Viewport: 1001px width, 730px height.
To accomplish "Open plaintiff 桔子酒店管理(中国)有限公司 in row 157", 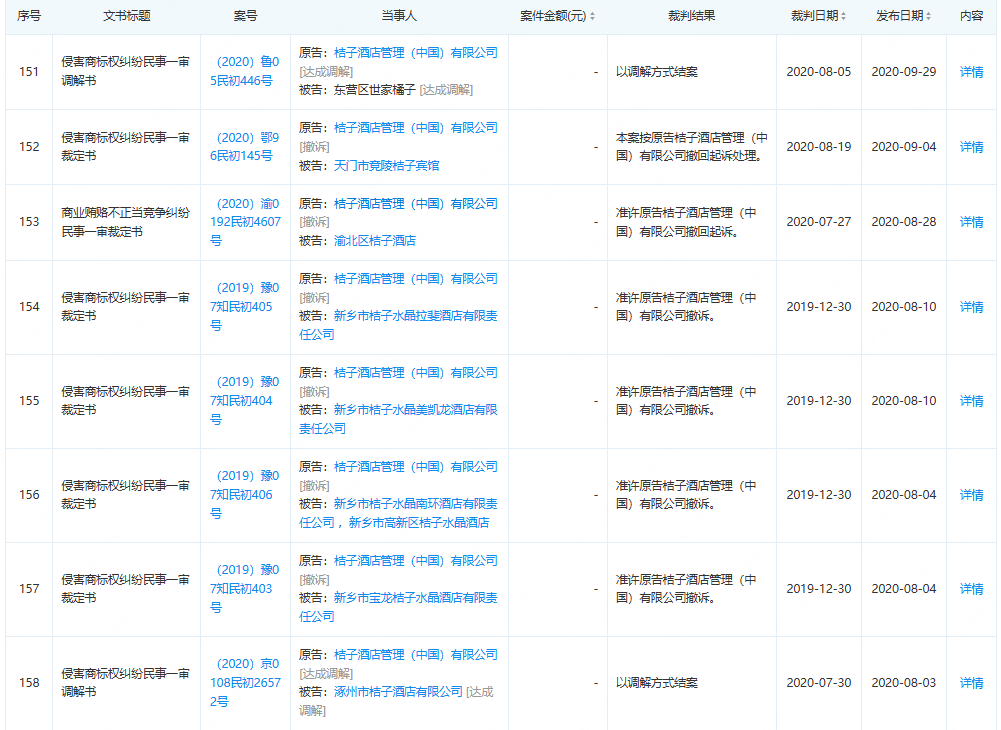I will tap(416, 560).
